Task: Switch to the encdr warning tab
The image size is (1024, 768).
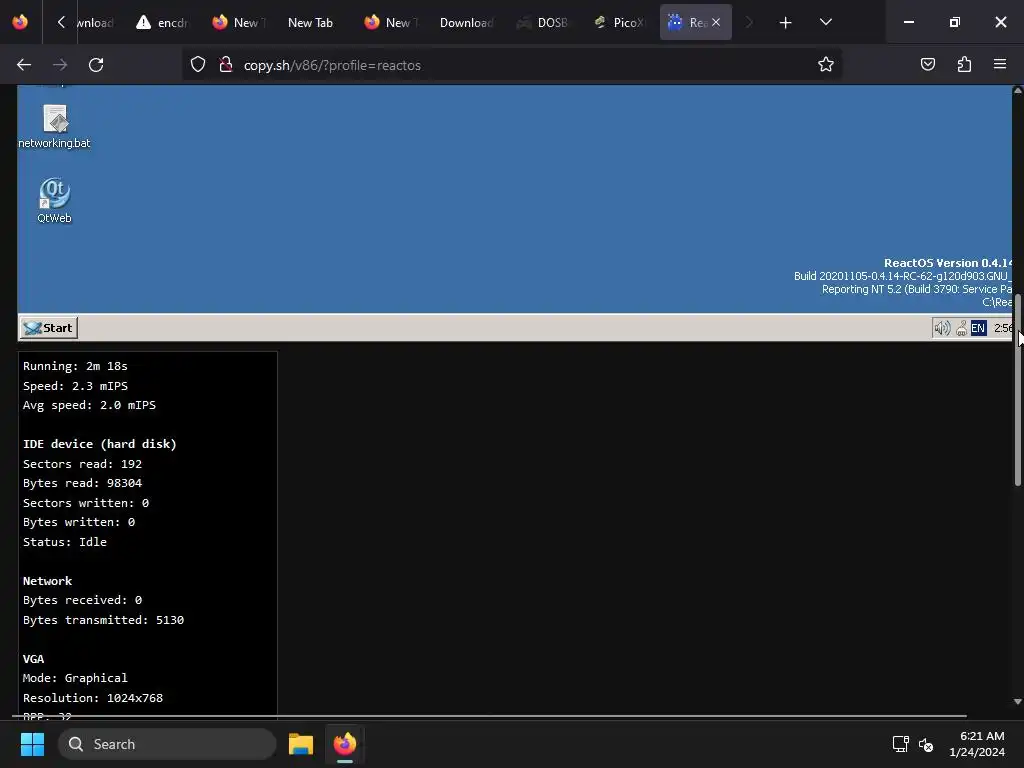Action: (x=162, y=22)
